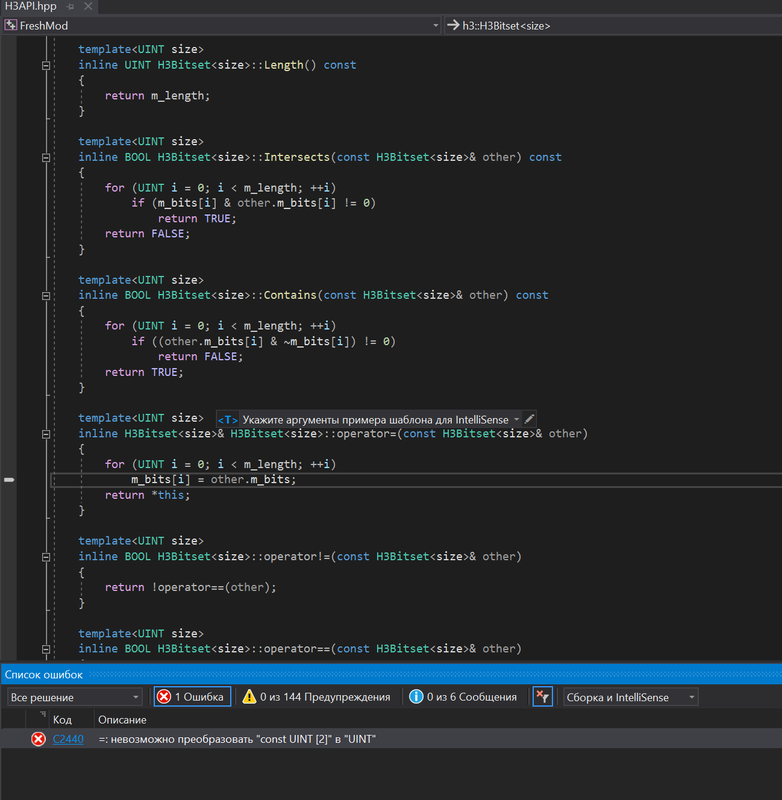
Task: Click the 'return TRUE;' line in Contains
Action: (144, 372)
